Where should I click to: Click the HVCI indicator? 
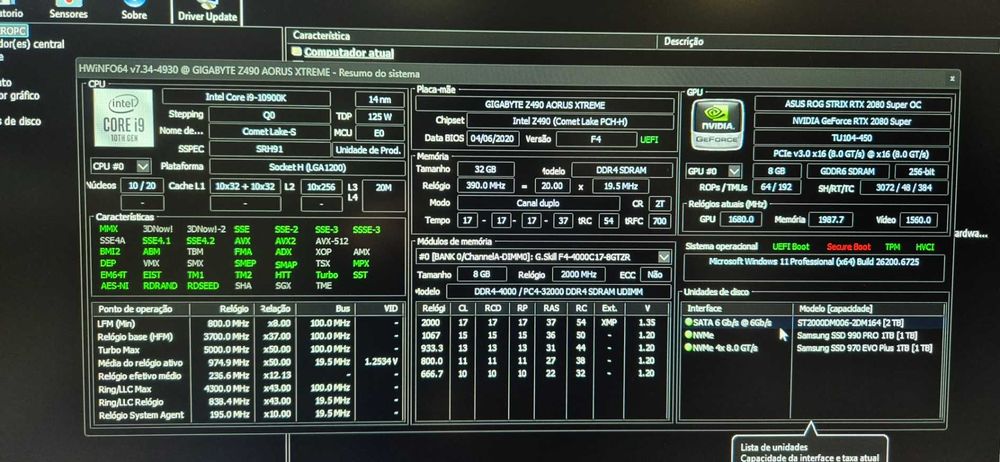[x=925, y=246]
